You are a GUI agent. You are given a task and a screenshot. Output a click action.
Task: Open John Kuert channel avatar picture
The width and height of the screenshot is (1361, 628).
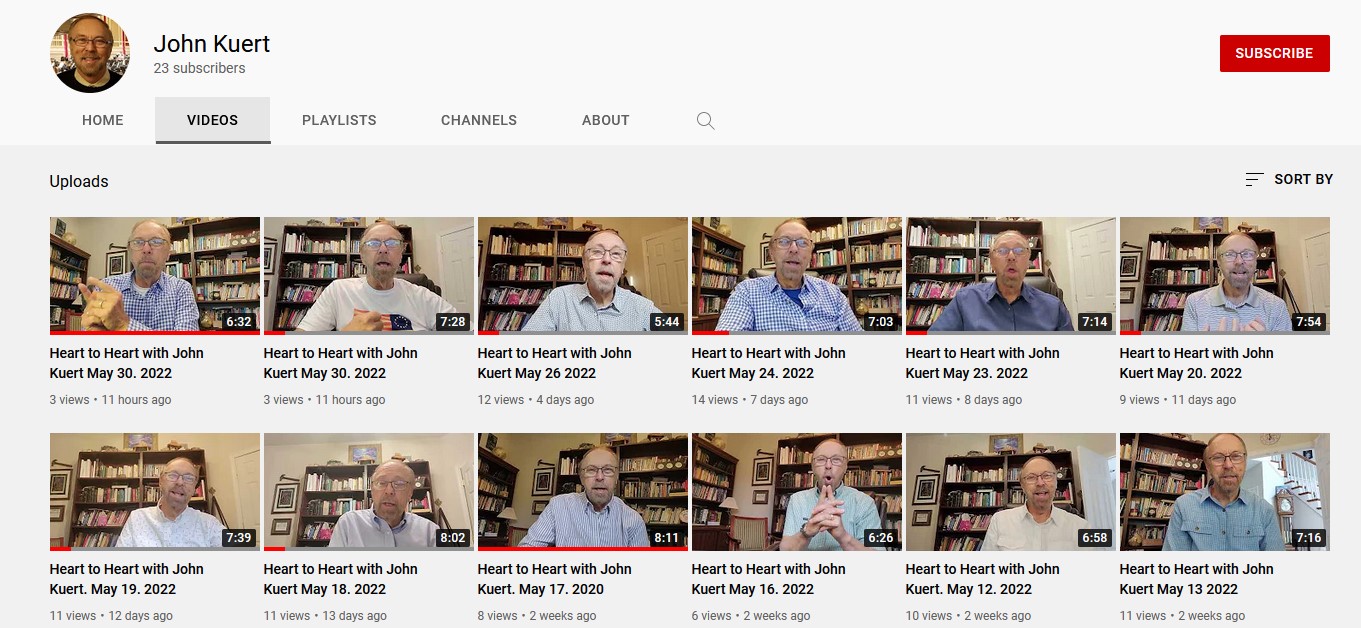tap(90, 53)
